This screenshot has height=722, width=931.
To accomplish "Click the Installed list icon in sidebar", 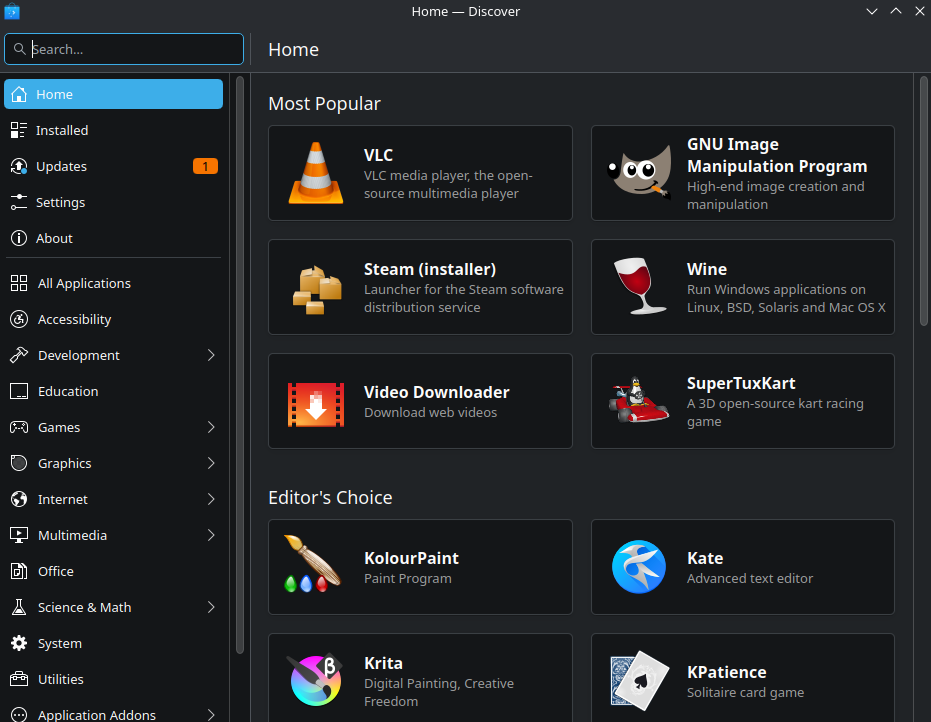I will point(19,130).
